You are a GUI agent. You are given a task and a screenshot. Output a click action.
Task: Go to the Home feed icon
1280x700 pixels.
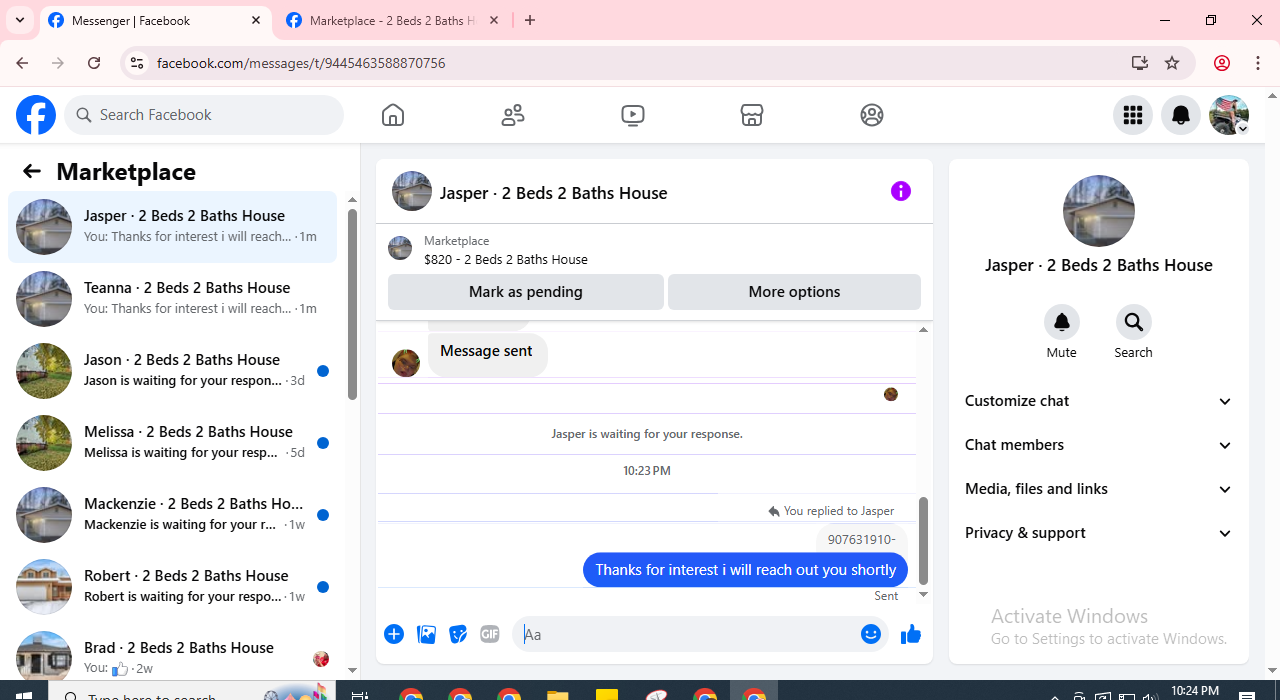[x=393, y=115]
